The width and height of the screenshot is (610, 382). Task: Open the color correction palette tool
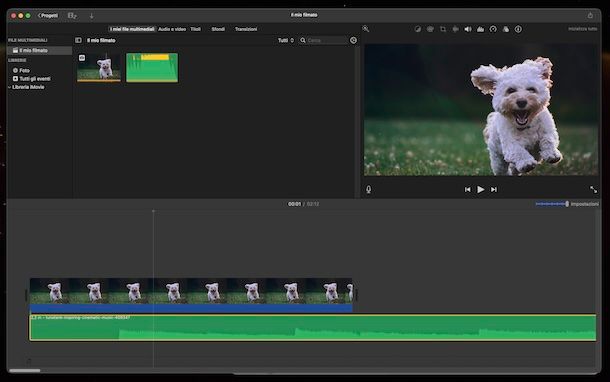coord(430,29)
